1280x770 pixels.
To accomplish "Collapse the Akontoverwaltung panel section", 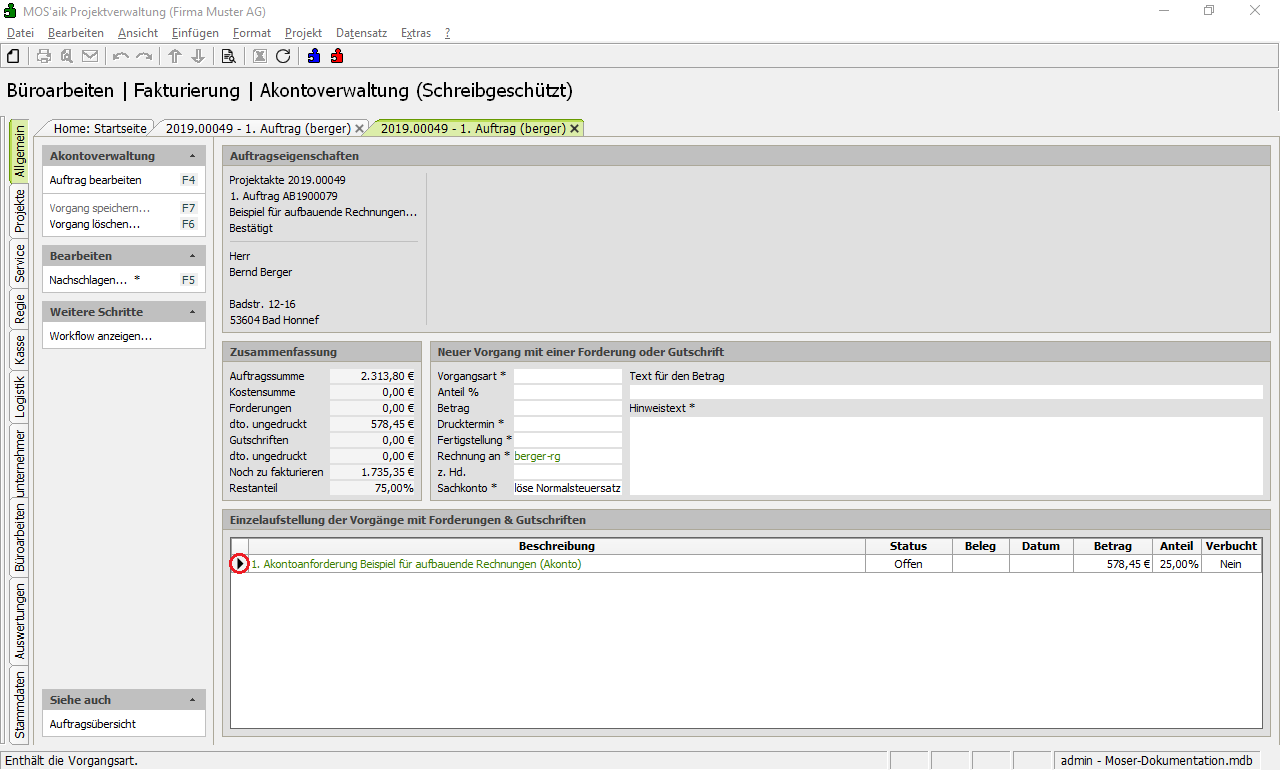I will pos(192,156).
